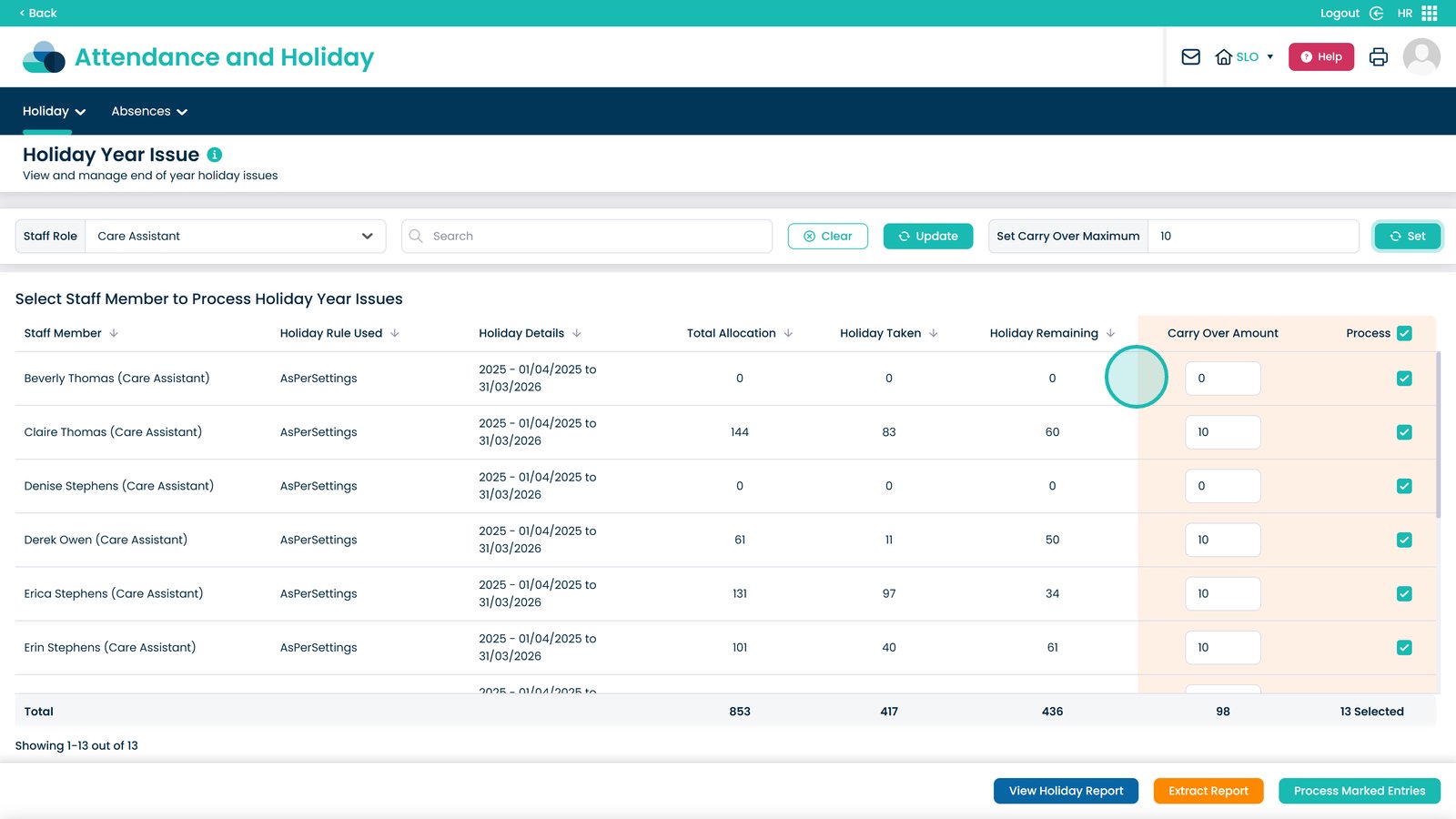The height and width of the screenshot is (819, 1456).
Task: Expand the Holiday navigation menu
Action: 54,111
